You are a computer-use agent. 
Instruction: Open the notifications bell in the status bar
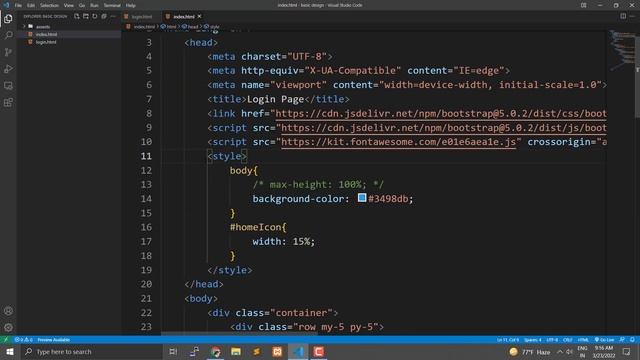(x=632, y=340)
